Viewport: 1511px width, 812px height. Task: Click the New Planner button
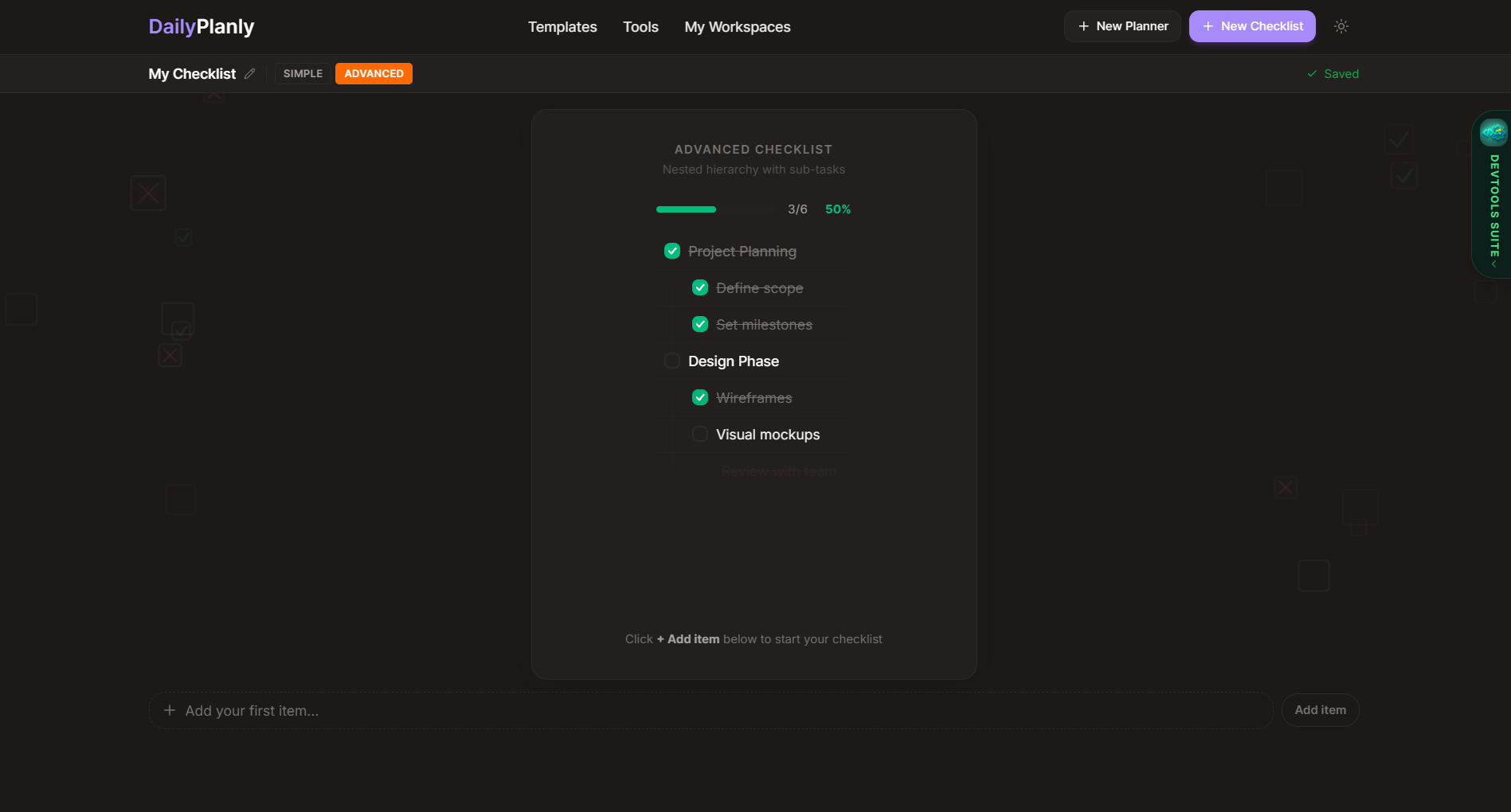click(1122, 26)
